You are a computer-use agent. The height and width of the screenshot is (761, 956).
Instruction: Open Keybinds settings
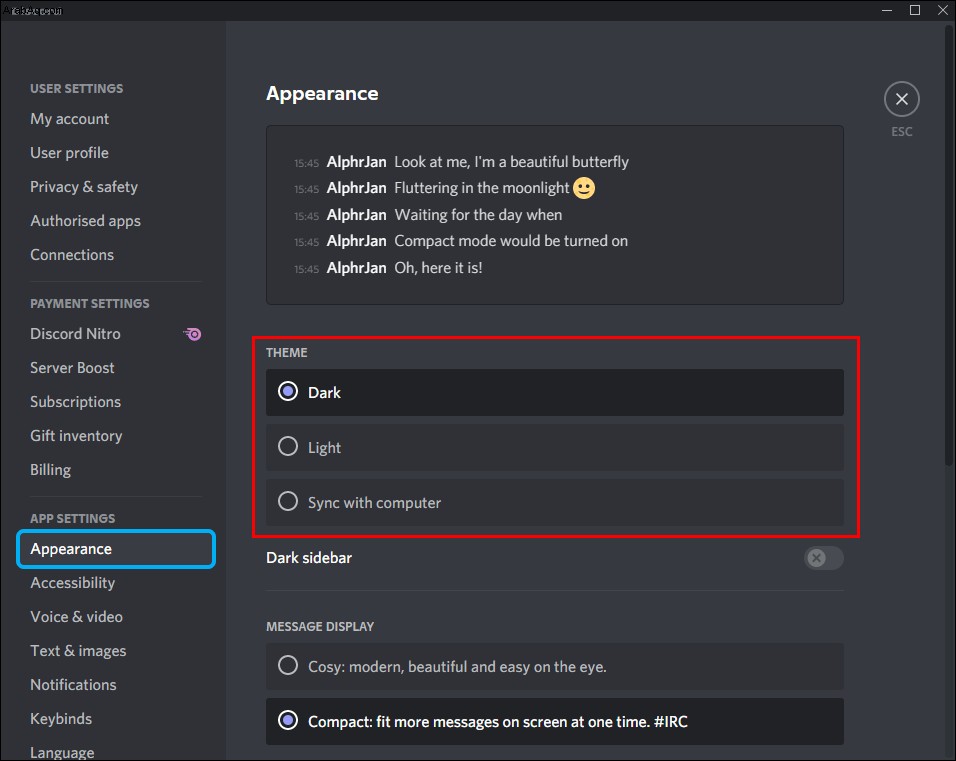click(x=61, y=718)
